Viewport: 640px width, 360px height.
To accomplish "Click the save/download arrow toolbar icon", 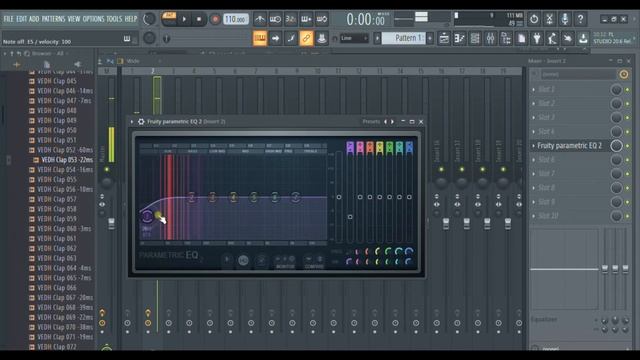I will pyautogui.click(x=584, y=38).
